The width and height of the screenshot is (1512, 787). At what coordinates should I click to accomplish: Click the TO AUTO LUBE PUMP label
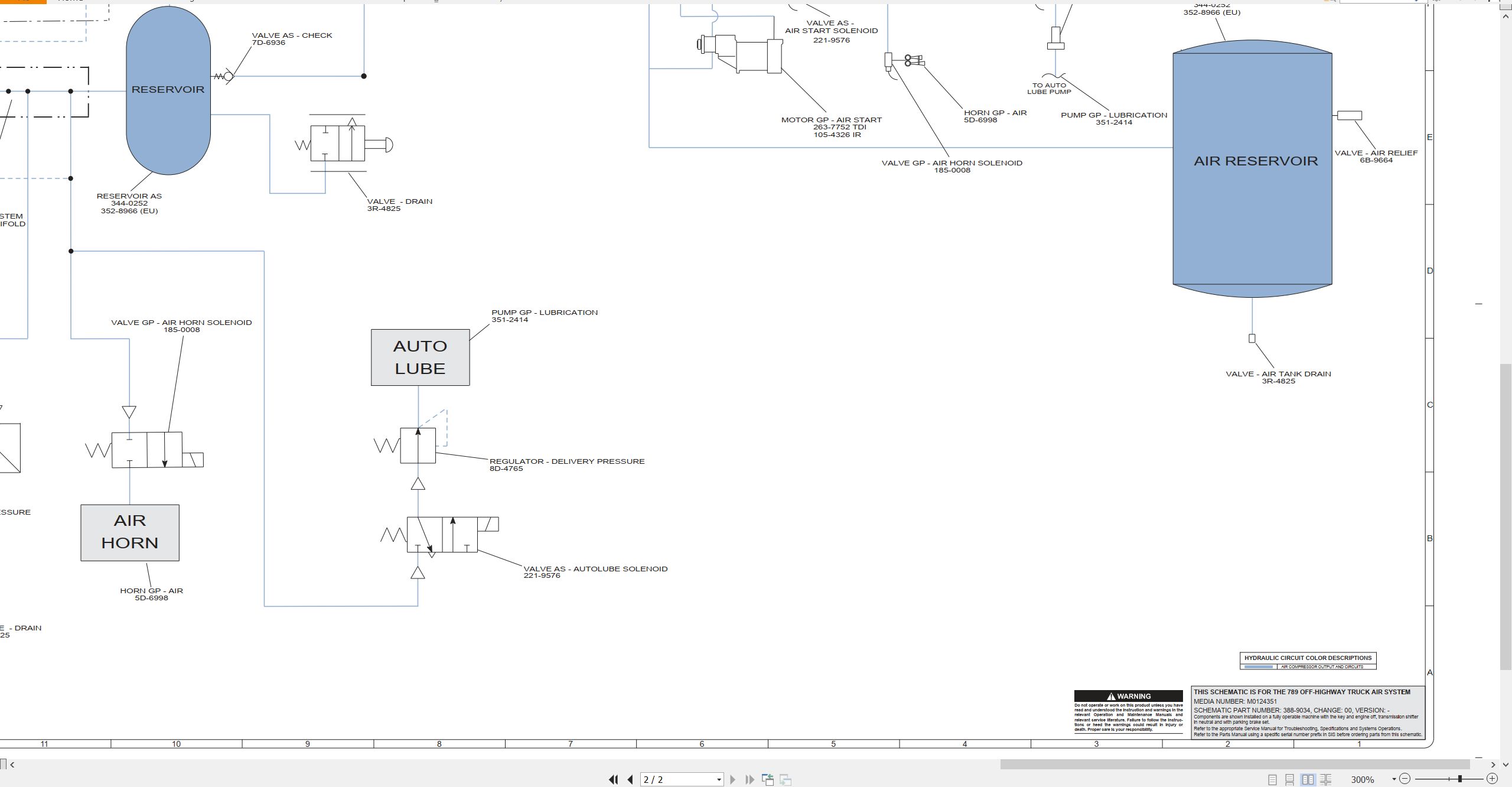coord(1049,88)
